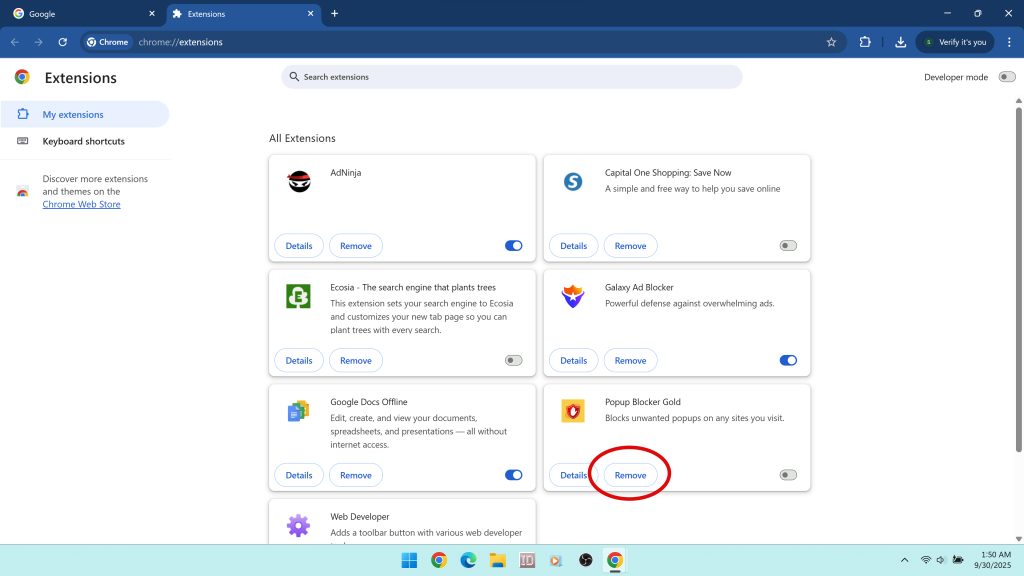Open Keyboard shortcuts in the sidebar
This screenshot has width=1024, height=576.
click(83, 141)
